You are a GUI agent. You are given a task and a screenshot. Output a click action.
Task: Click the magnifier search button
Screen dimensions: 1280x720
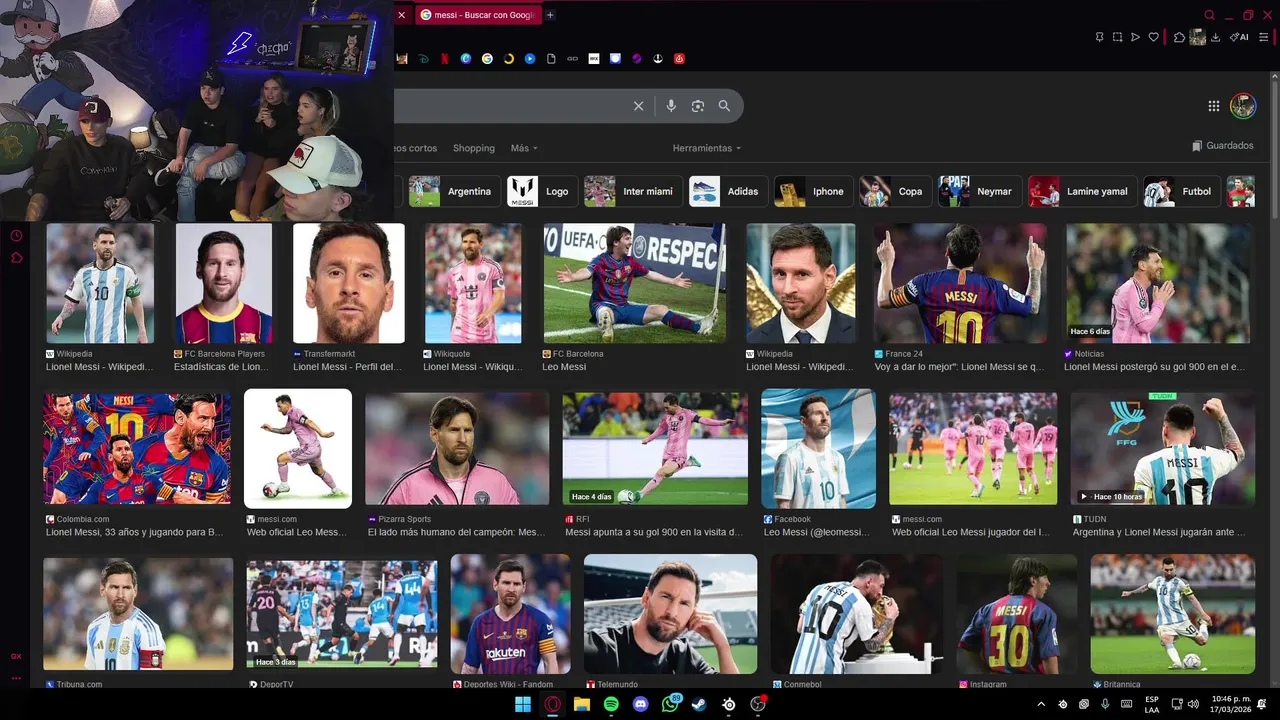724,106
